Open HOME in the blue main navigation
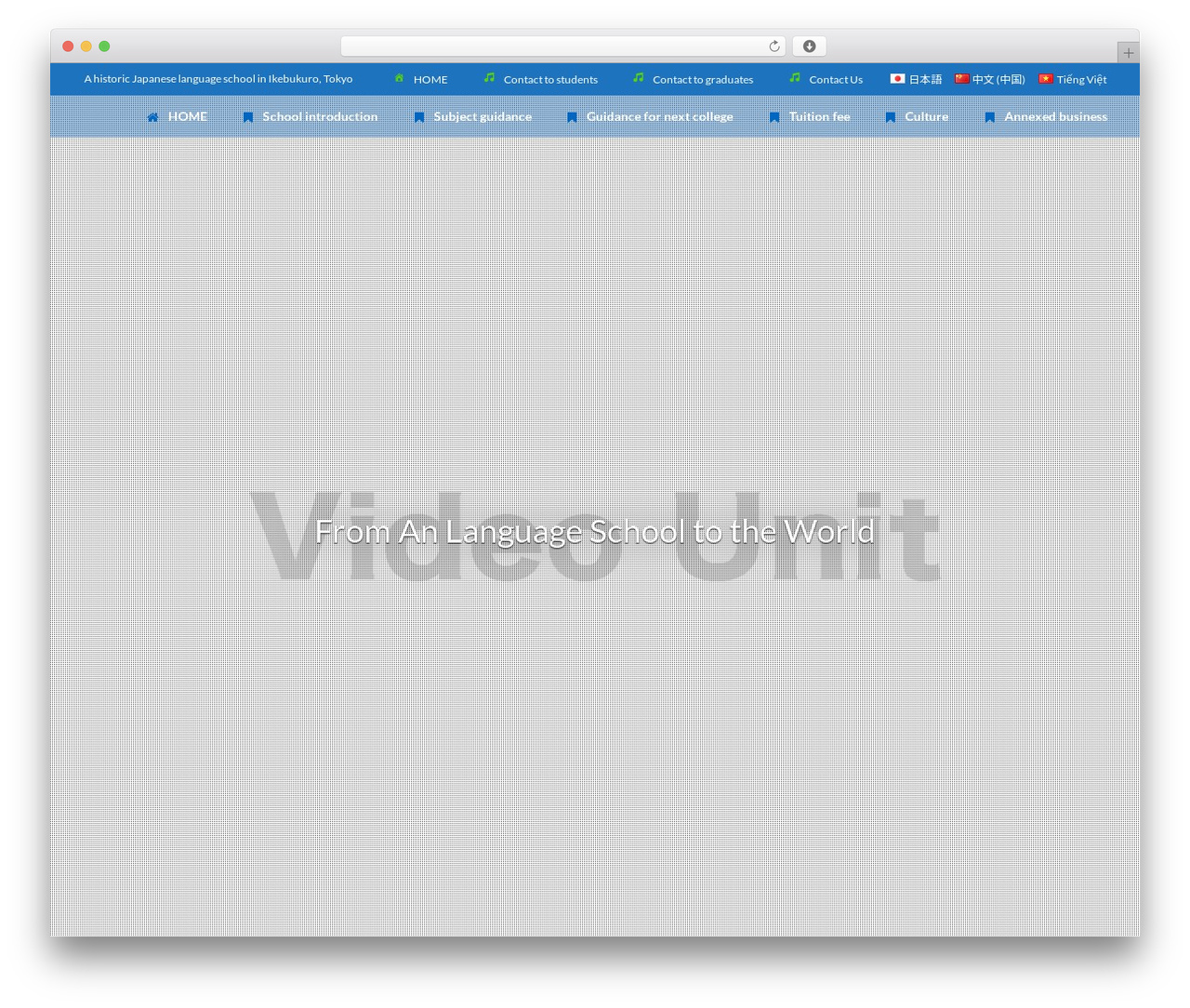Viewport: 1190px width, 1008px height. (x=188, y=116)
